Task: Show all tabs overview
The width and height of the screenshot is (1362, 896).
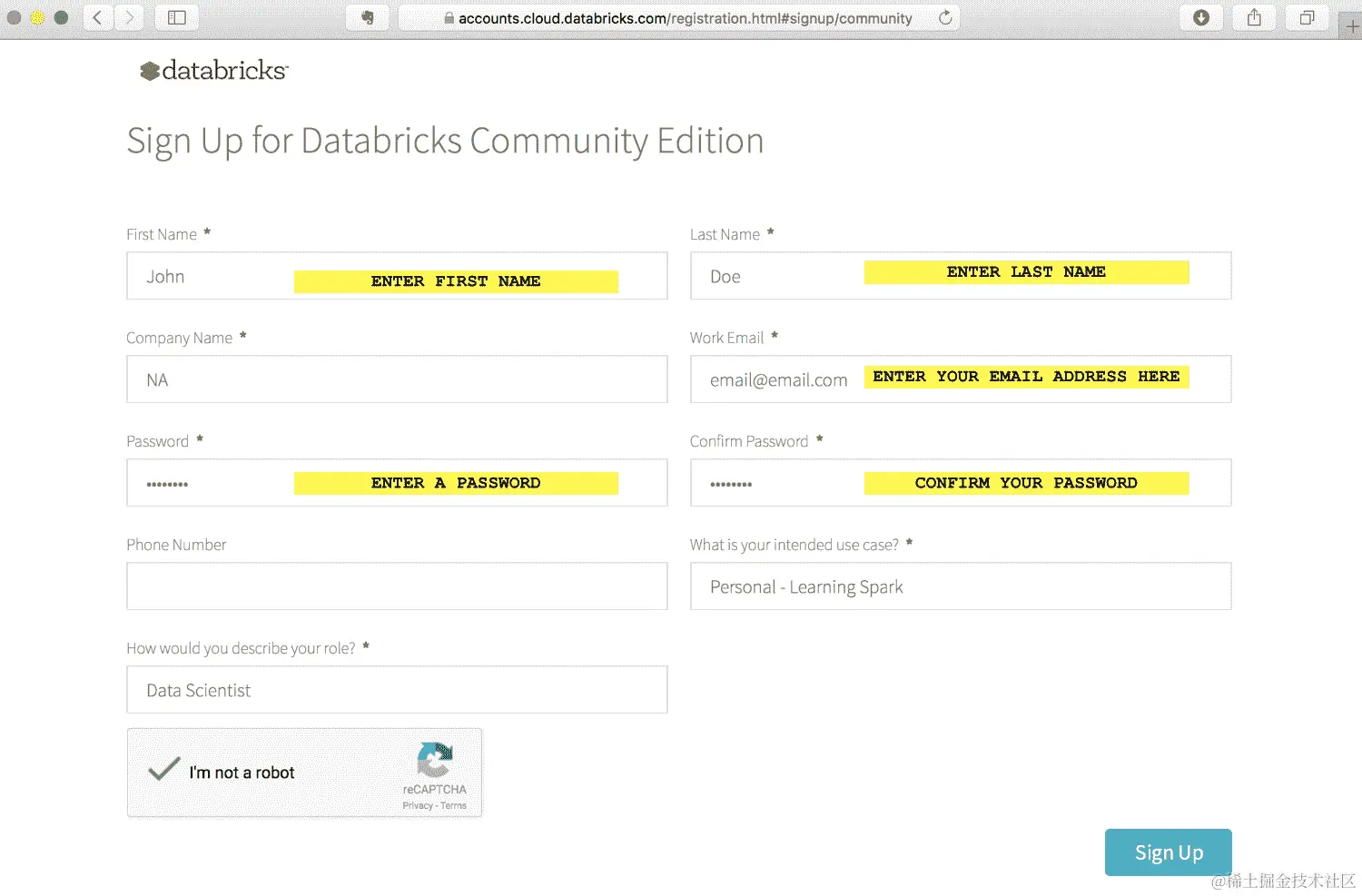Action: pyautogui.click(x=1307, y=17)
